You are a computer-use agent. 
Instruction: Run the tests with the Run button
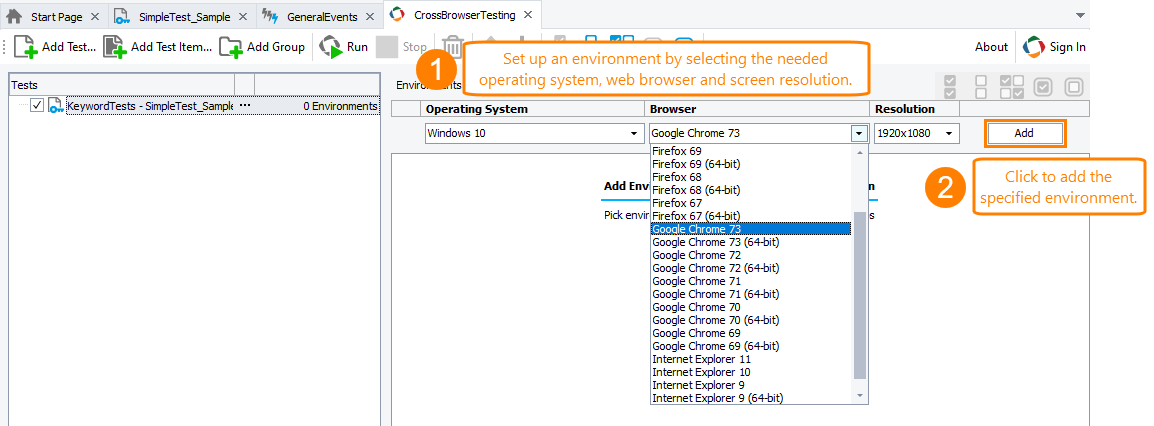pyautogui.click(x=343, y=47)
